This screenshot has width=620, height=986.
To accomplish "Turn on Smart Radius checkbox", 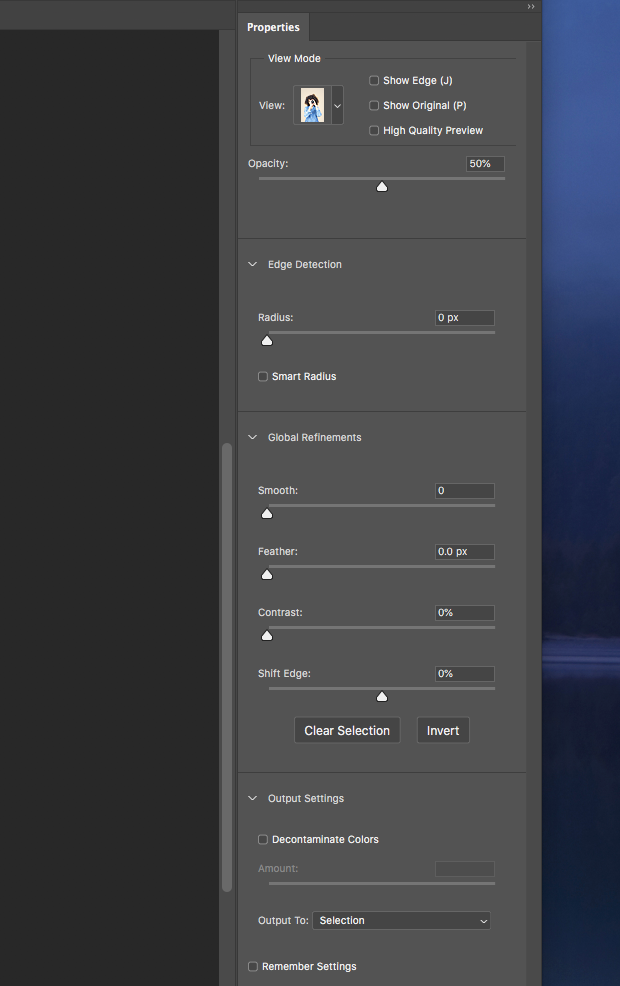I will [x=263, y=377].
